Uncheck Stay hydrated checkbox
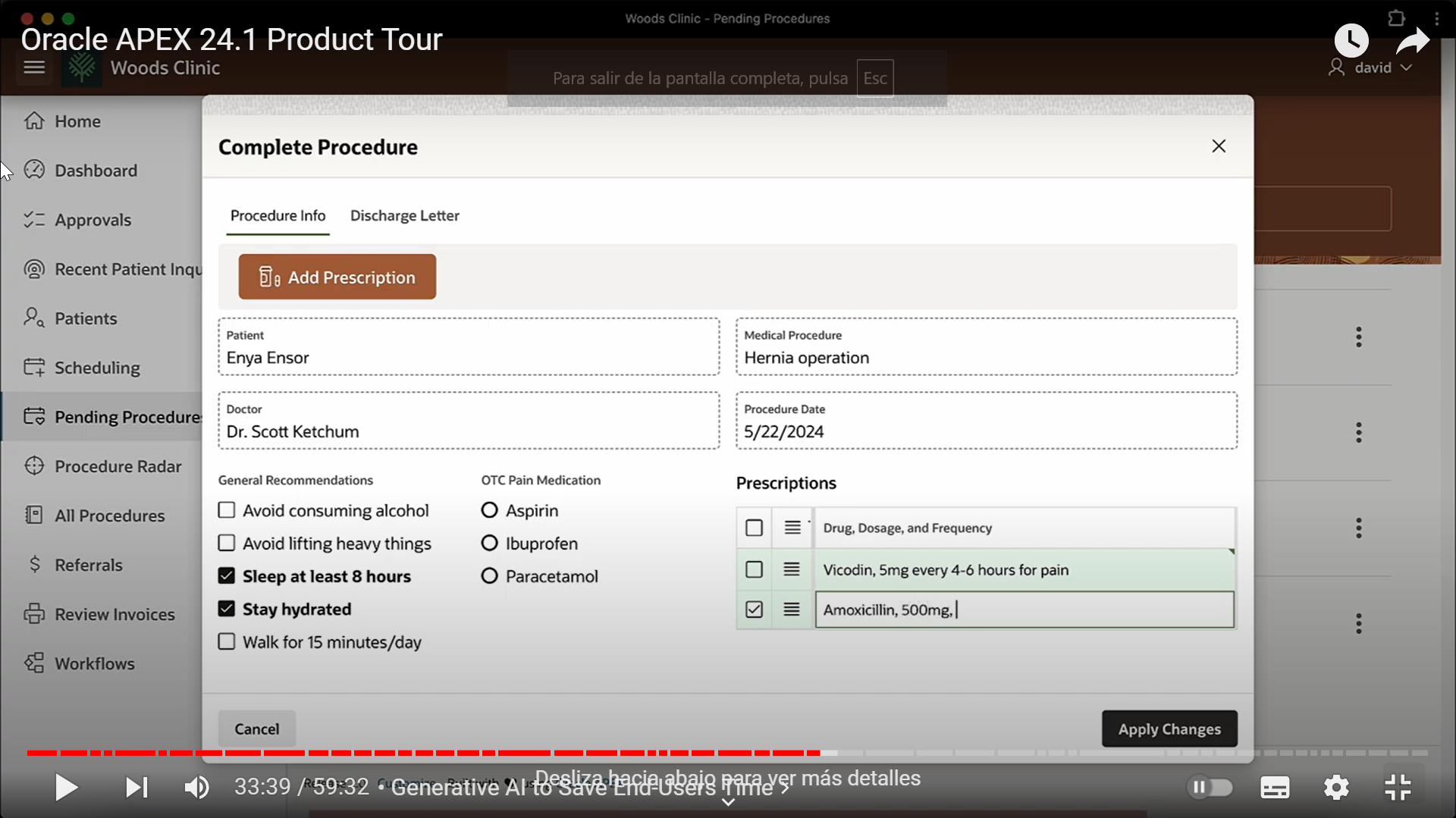 (227, 609)
